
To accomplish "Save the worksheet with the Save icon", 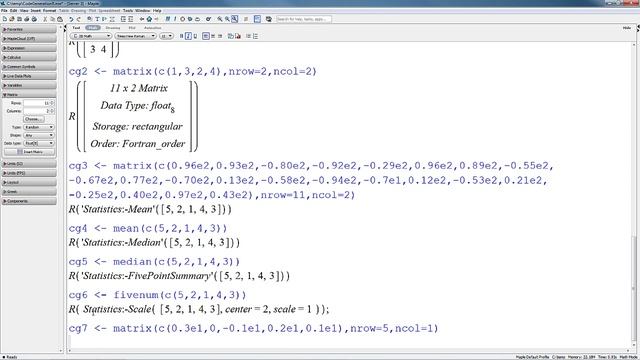I will tap(19, 19).
